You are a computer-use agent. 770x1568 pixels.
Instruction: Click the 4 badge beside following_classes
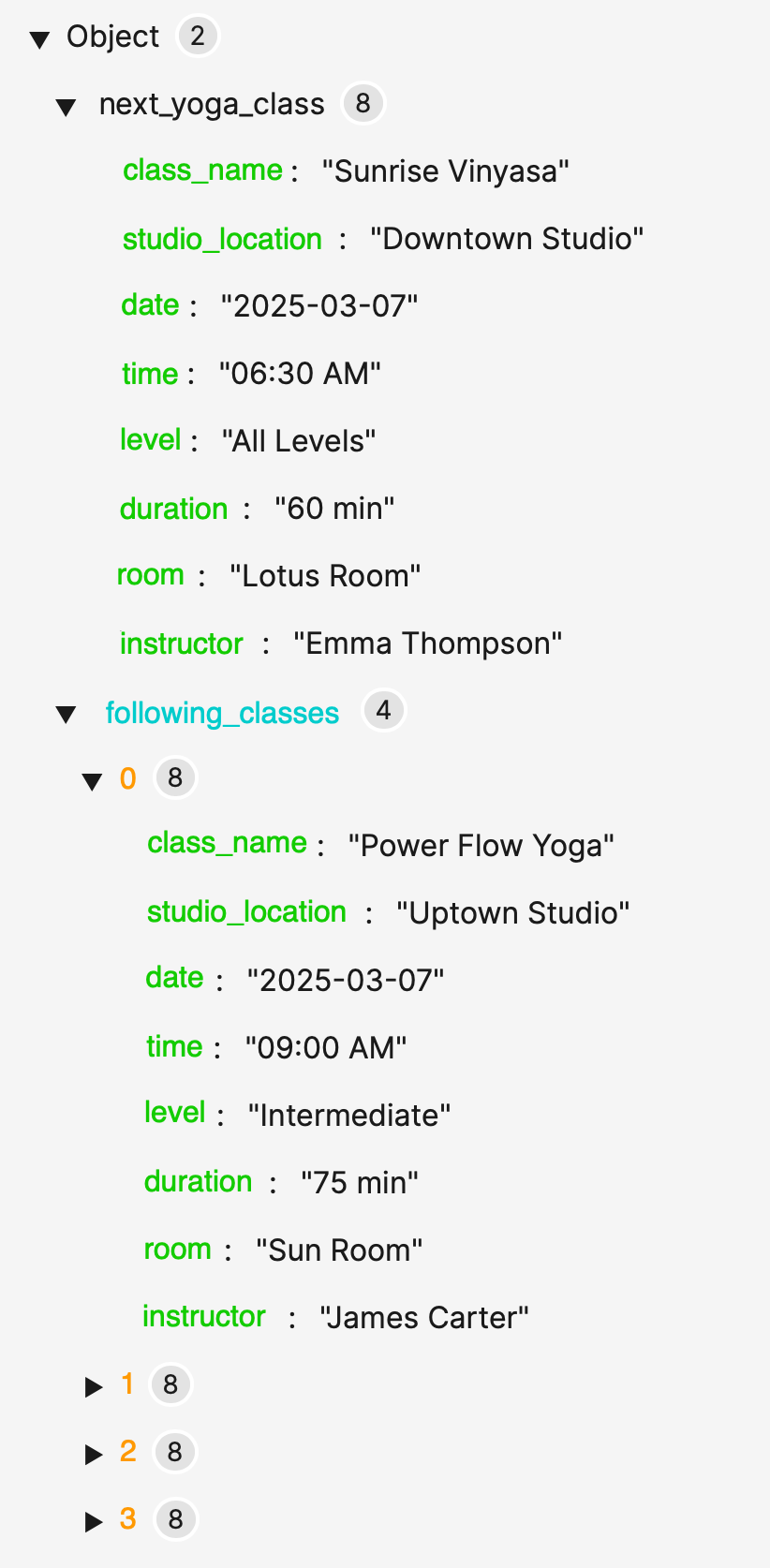[382, 711]
